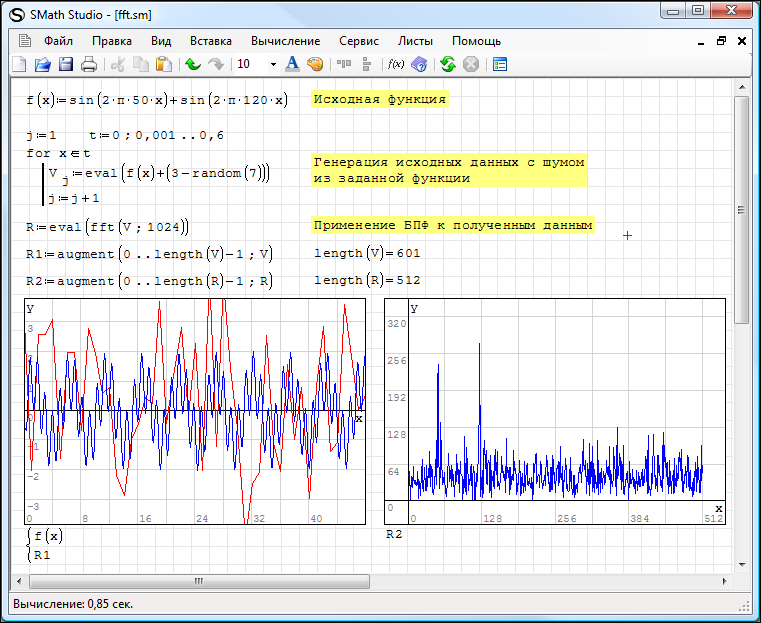Print the worksheet with the printer icon
Screen dimensions: 761x623
(x=89, y=64)
